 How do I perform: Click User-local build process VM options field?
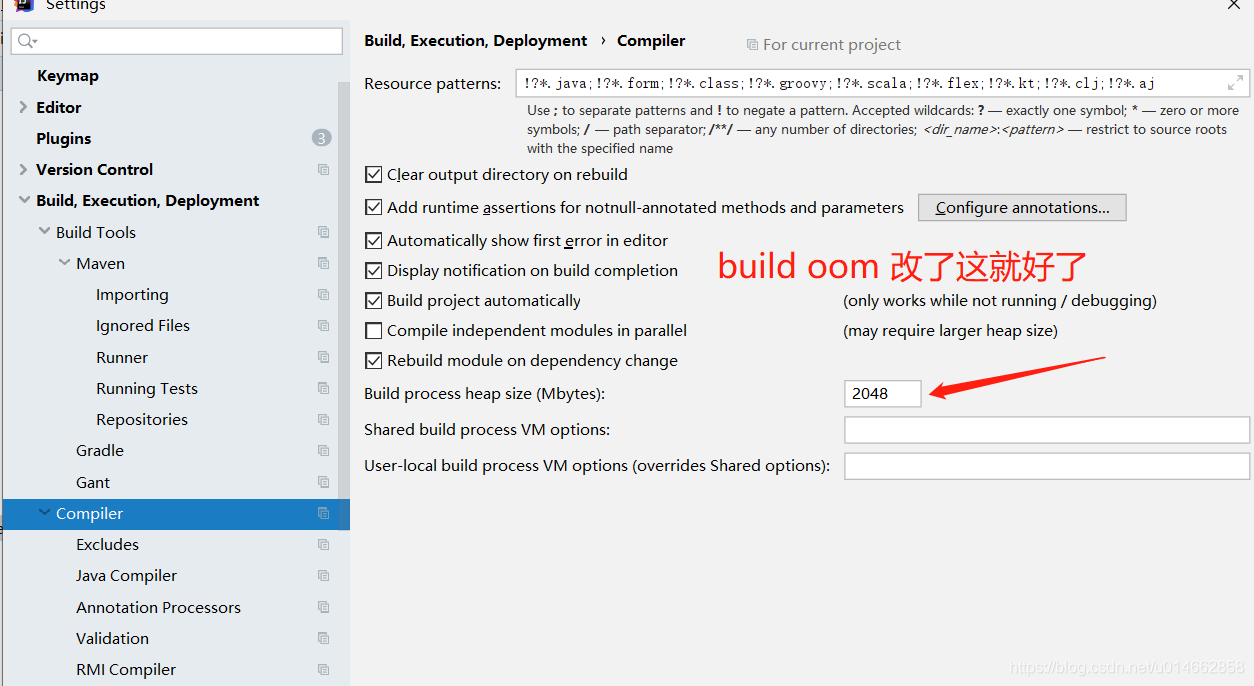coord(1047,466)
